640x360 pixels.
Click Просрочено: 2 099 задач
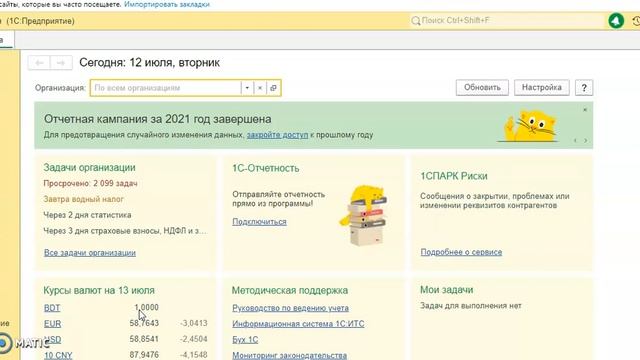[90, 183]
